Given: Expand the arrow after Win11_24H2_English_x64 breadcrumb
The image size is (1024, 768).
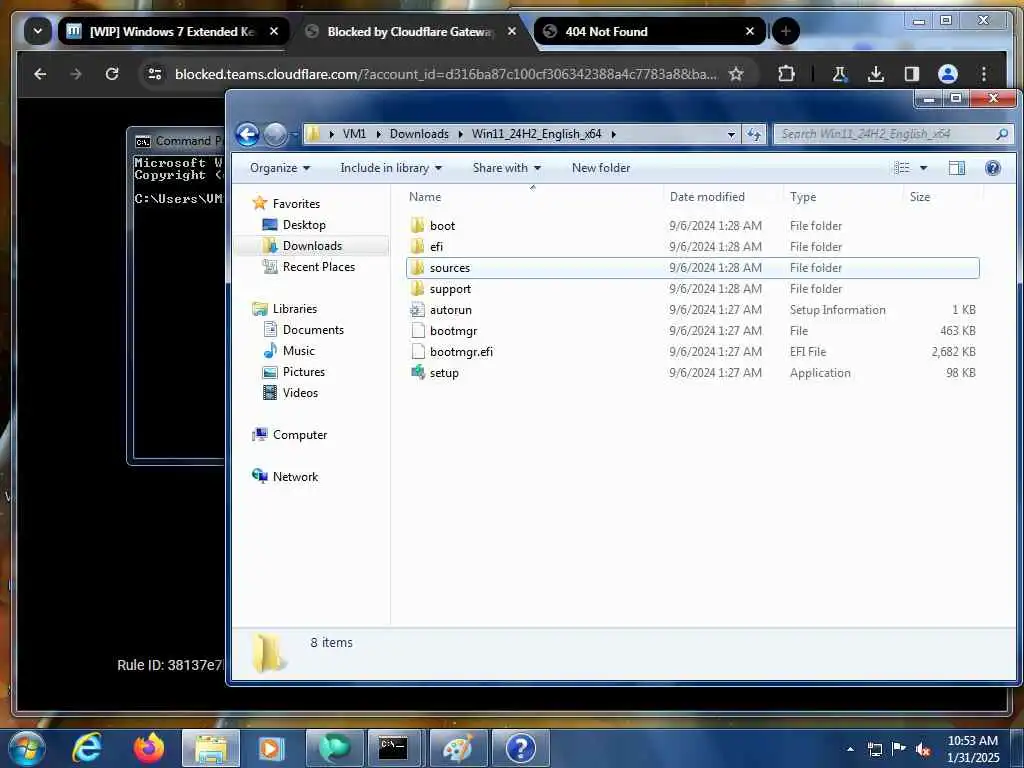Looking at the screenshot, I should [614, 134].
